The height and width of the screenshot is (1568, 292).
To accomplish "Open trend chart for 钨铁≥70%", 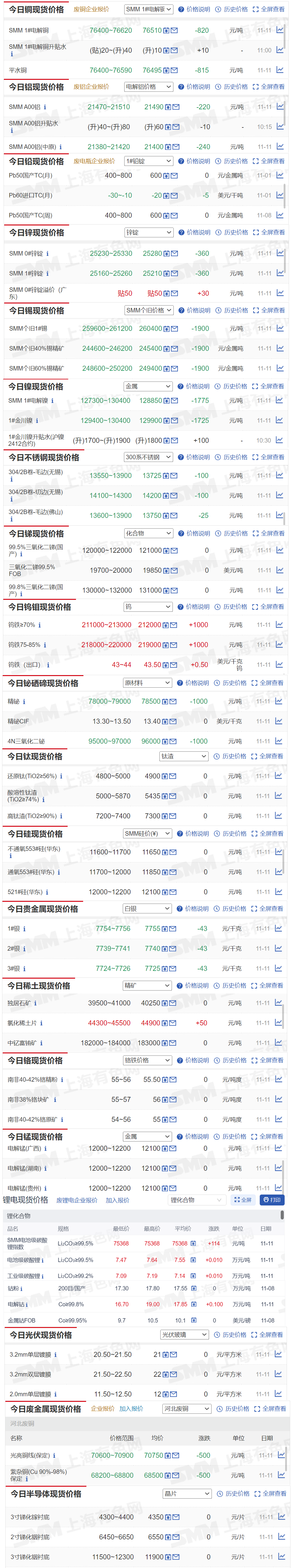I will (x=279, y=625).
